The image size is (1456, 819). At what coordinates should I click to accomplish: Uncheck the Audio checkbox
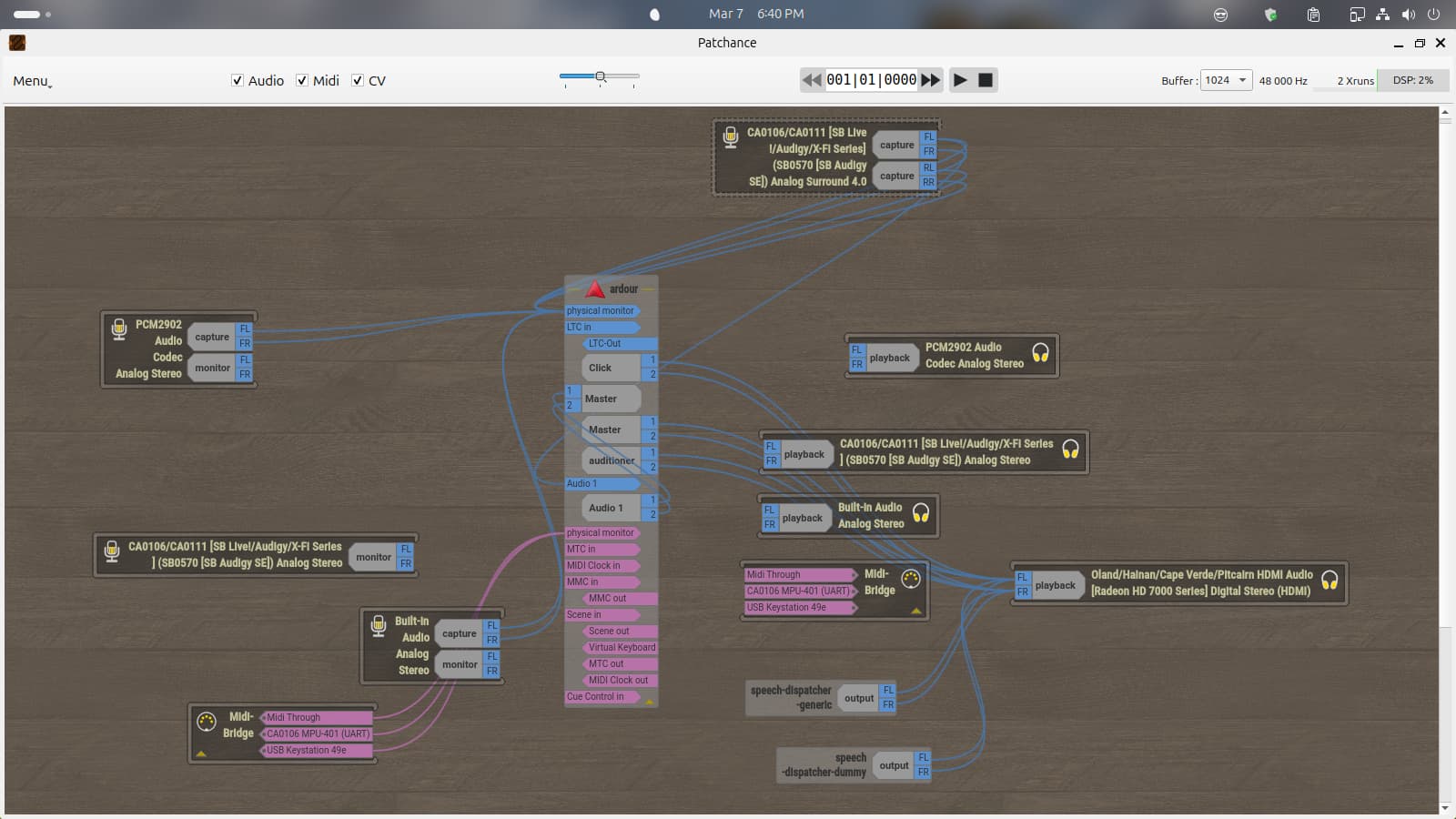pyautogui.click(x=238, y=81)
